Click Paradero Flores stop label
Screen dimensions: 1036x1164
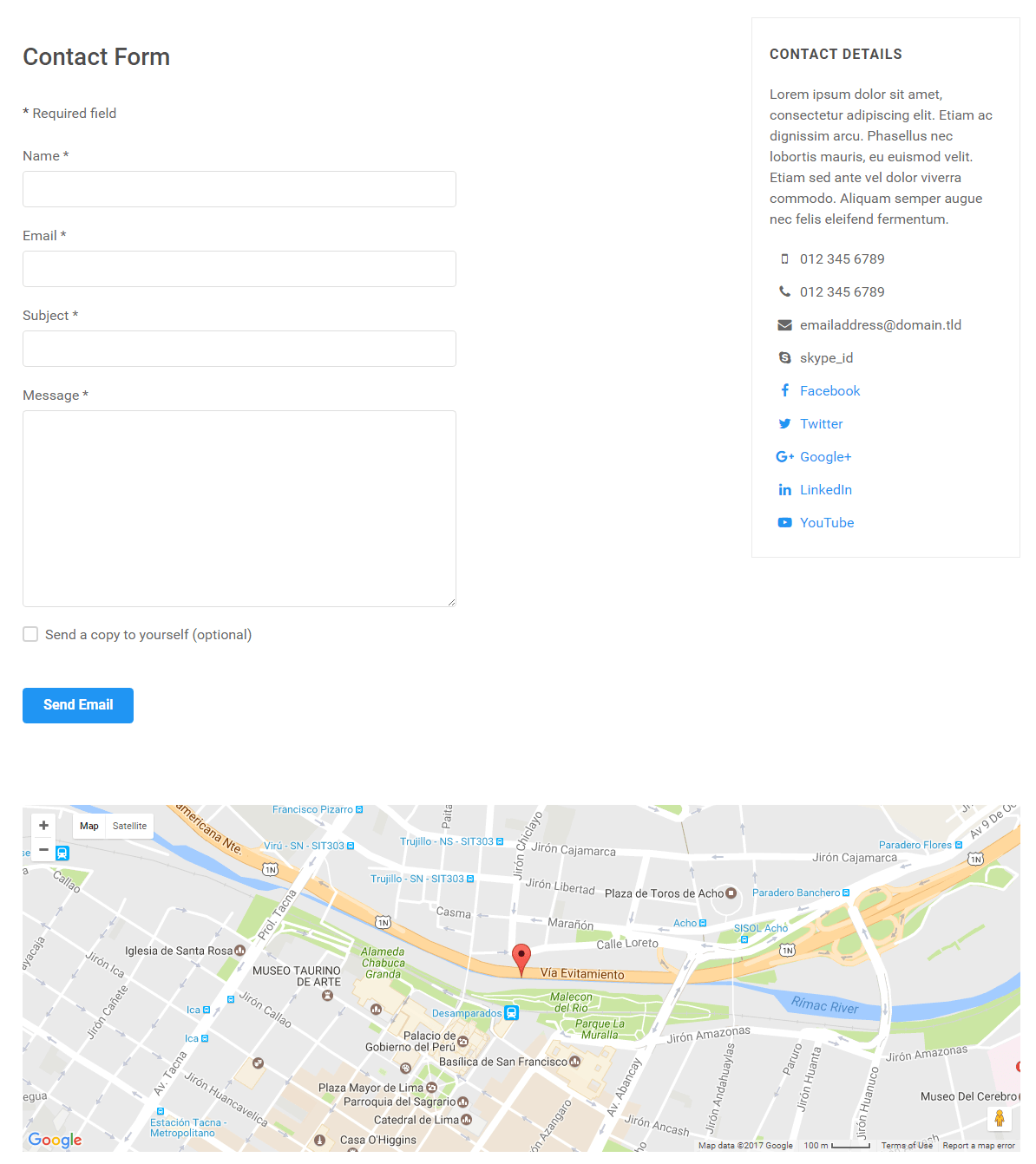point(915,845)
